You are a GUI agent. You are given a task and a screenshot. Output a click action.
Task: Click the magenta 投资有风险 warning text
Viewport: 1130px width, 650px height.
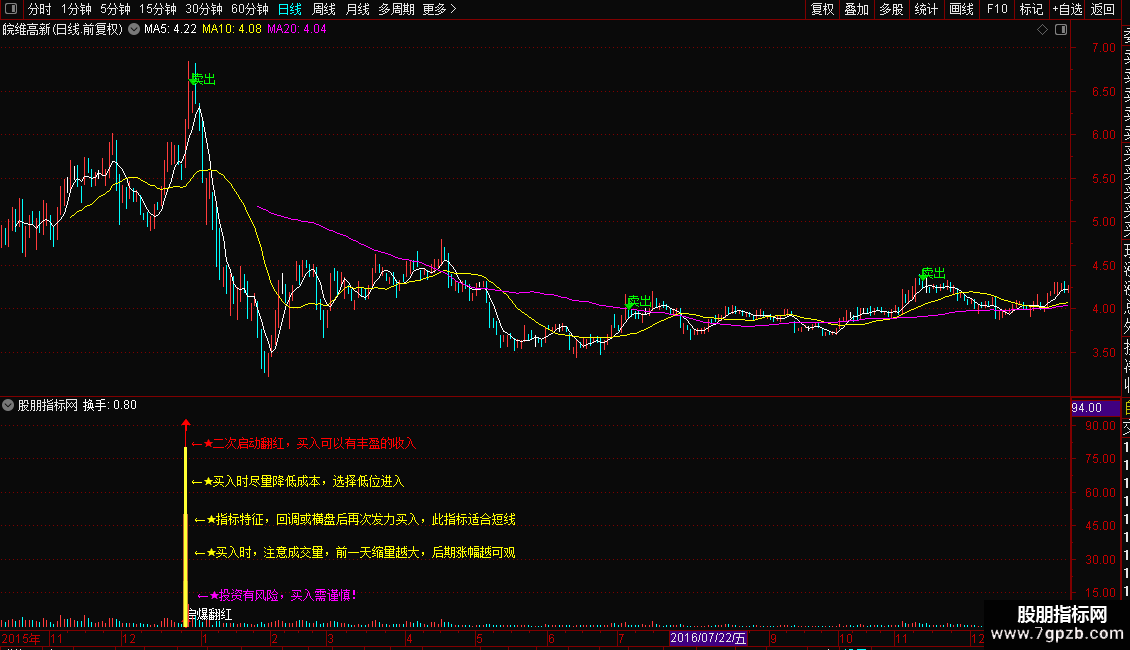coord(277,595)
